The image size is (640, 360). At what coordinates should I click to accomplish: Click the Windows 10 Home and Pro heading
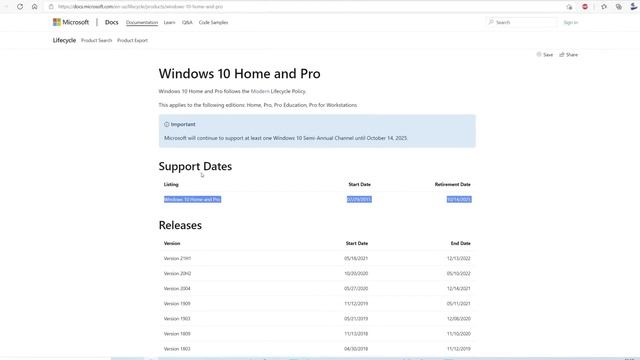pyautogui.click(x=240, y=74)
